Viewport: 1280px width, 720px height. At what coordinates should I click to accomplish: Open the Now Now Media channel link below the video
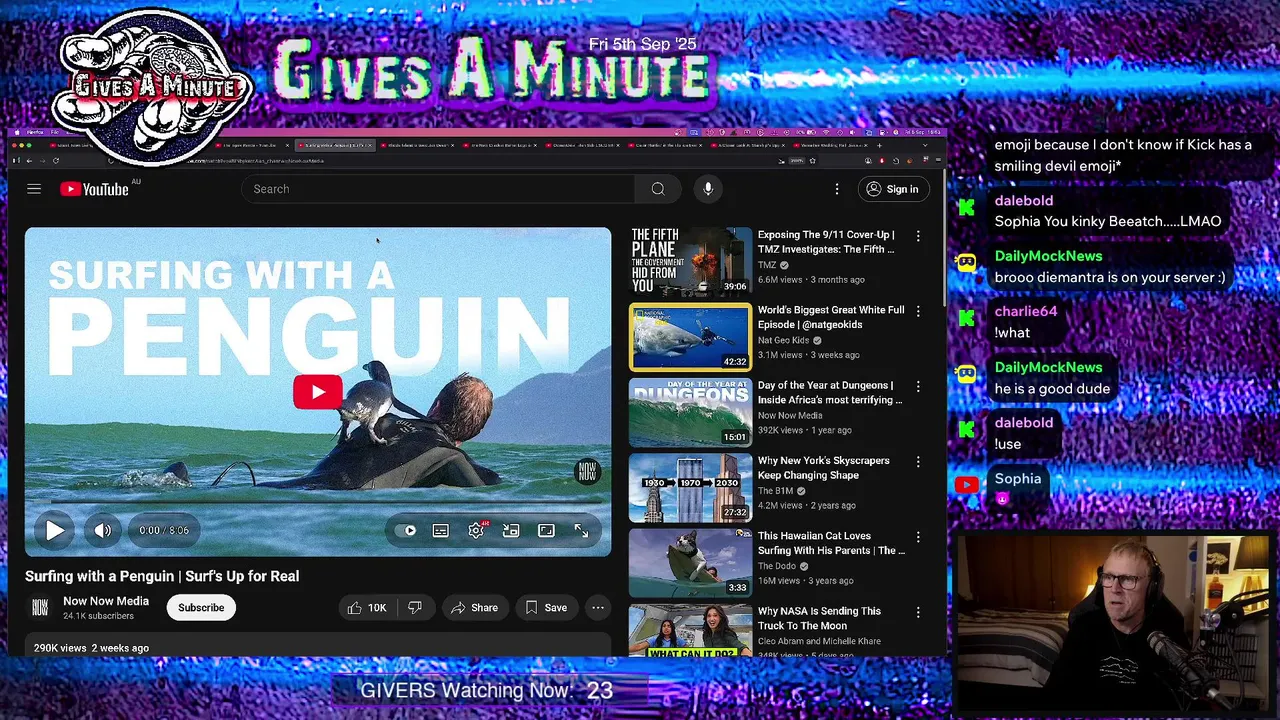[106, 601]
